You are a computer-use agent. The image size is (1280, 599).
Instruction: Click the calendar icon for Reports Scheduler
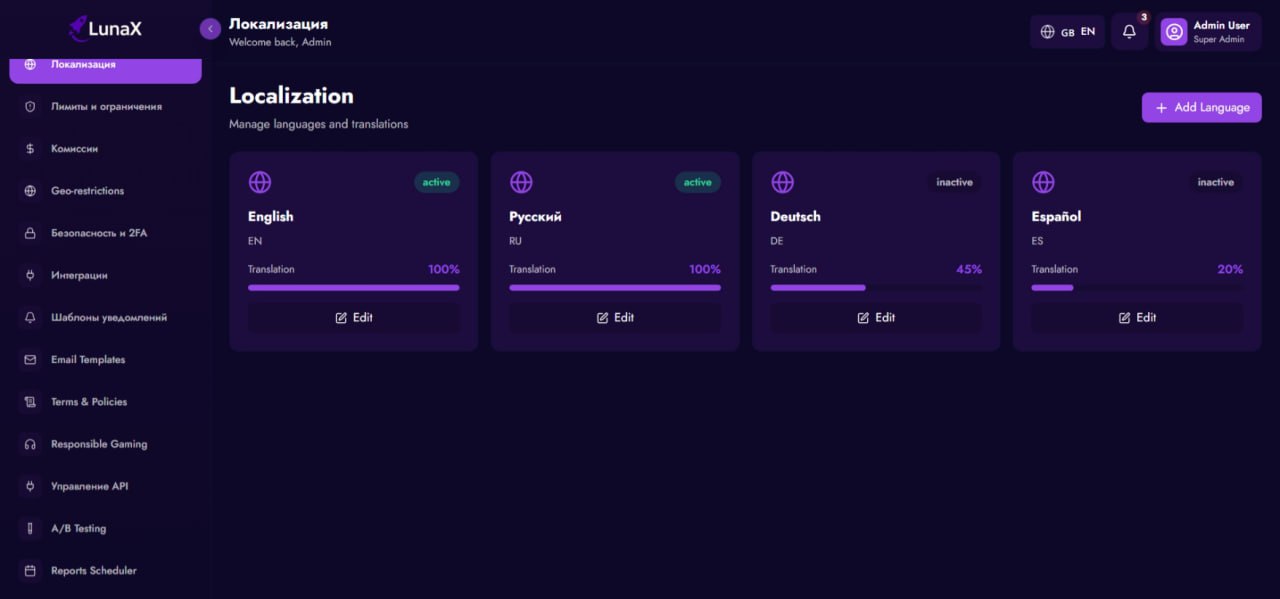[x=30, y=571]
